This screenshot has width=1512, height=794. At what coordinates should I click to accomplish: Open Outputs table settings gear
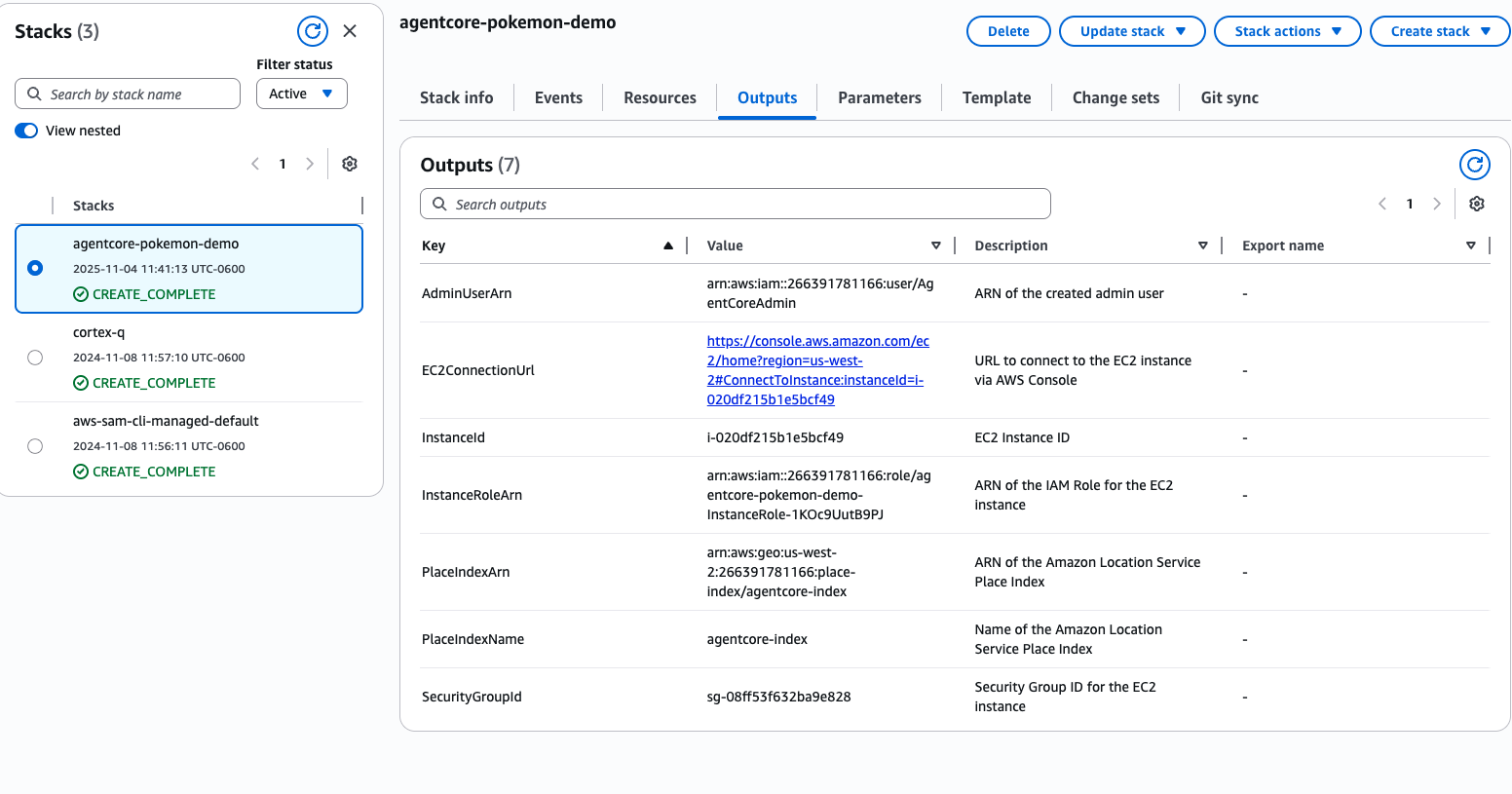pyautogui.click(x=1476, y=204)
